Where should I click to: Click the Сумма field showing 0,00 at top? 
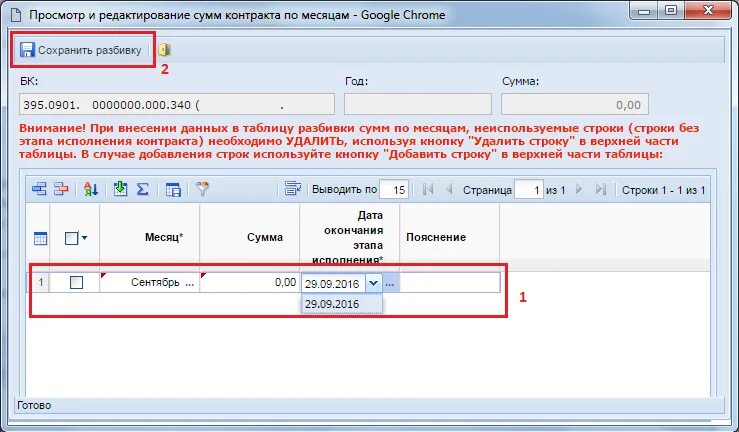[x=575, y=104]
